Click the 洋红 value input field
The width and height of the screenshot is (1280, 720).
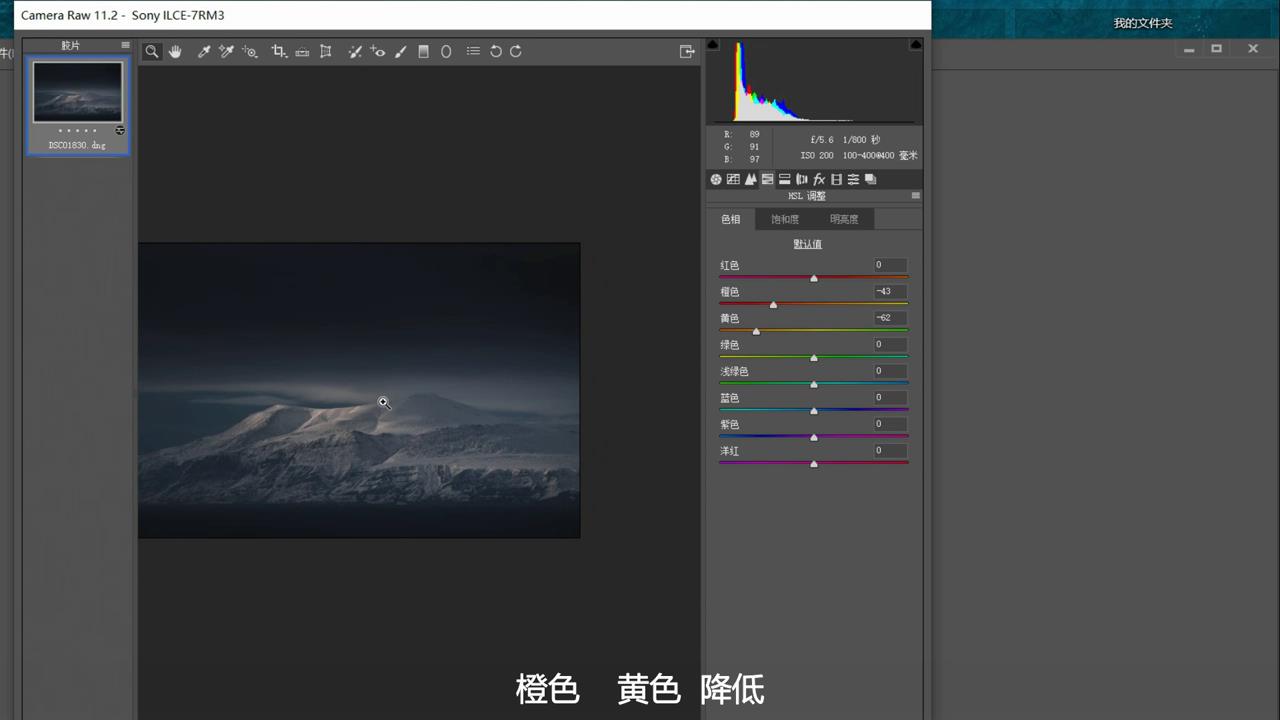(x=889, y=451)
